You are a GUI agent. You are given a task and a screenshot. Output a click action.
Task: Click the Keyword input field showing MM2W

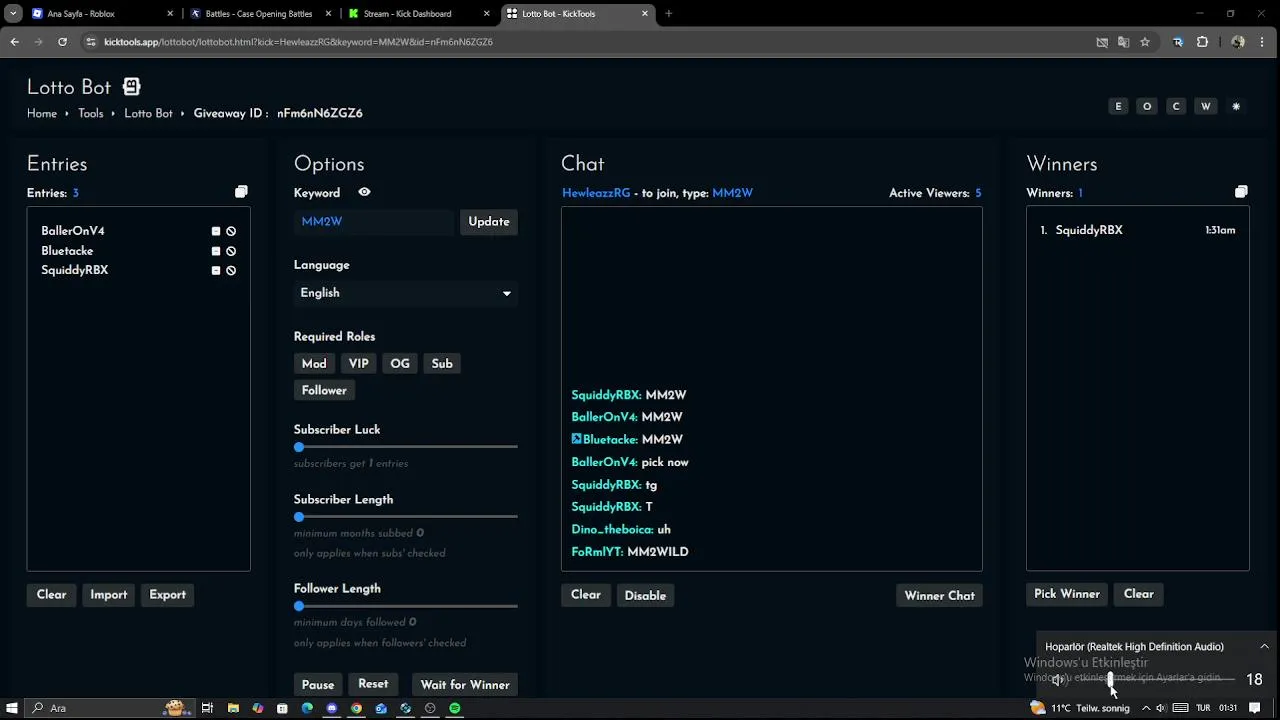point(374,222)
